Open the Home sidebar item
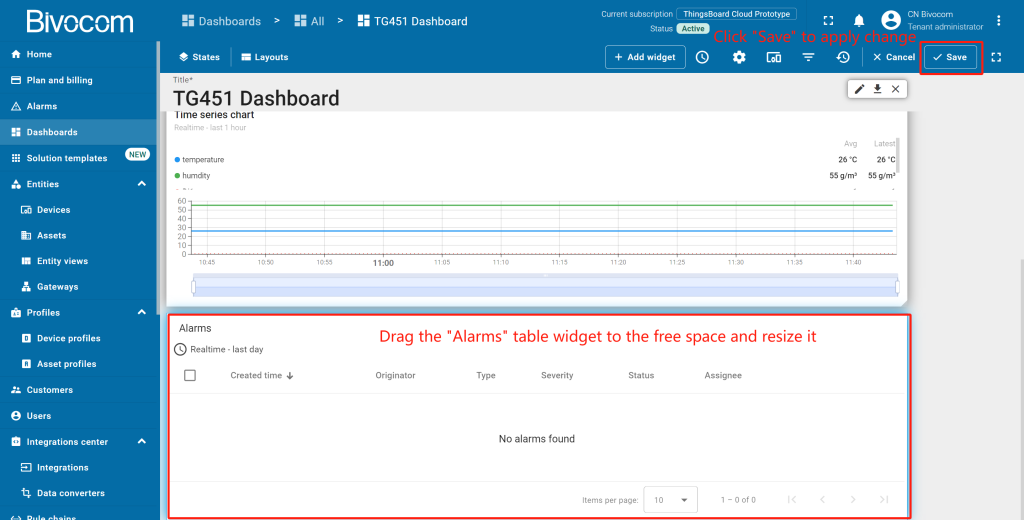Image resolution: width=1024 pixels, height=520 pixels. pyautogui.click(x=78, y=54)
